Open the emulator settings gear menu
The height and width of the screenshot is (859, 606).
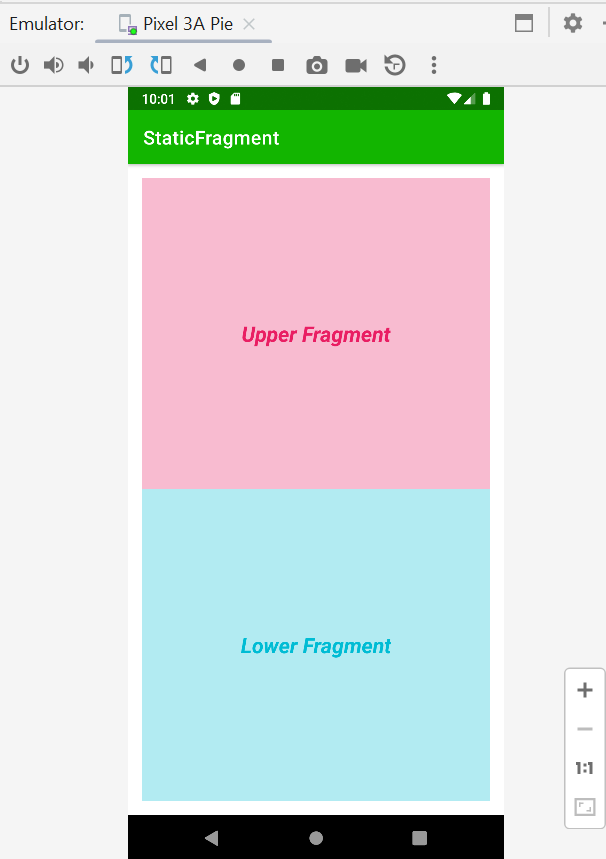[573, 23]
